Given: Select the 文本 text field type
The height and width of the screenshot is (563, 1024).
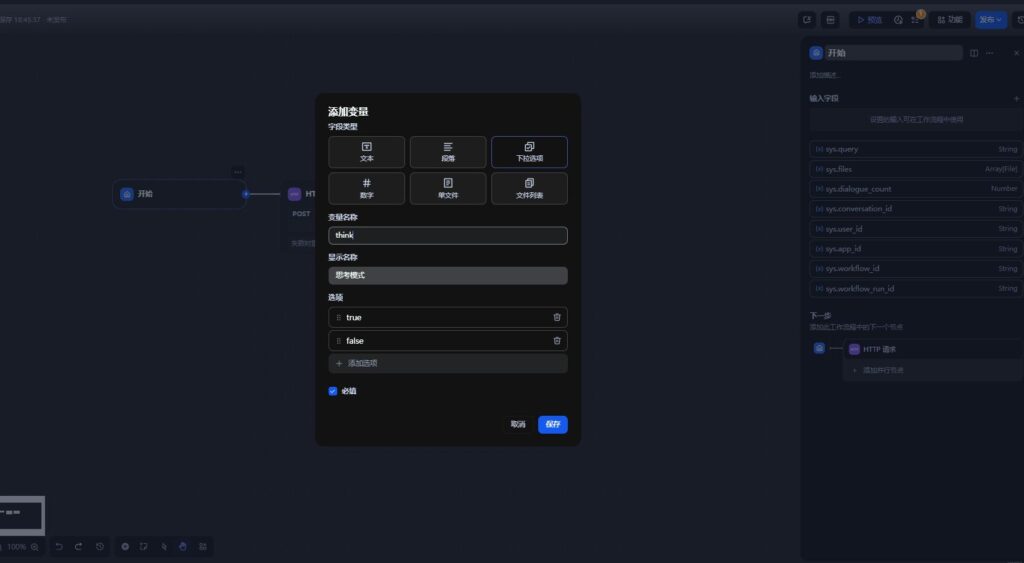Looking at the screenshot, I should (366, 152).
